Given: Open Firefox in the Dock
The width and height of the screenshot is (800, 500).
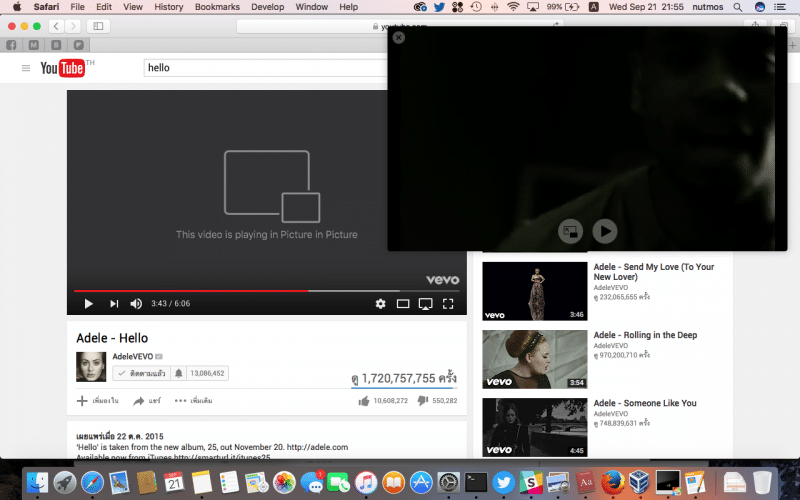Looking at the screenshot, I should click(613, 482).
